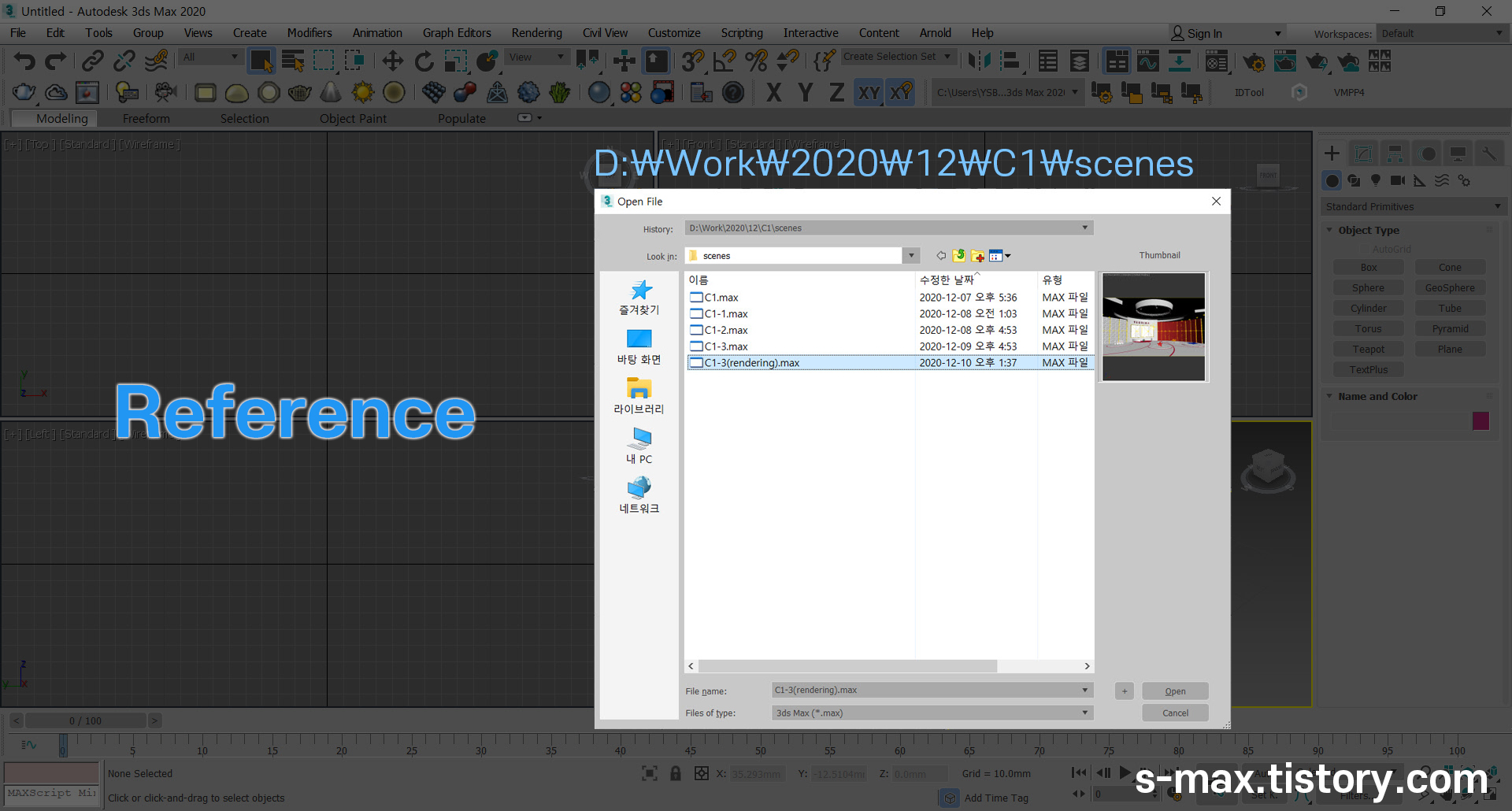Select the Lights category icon
The image size is (1512, 811).
1376,180
